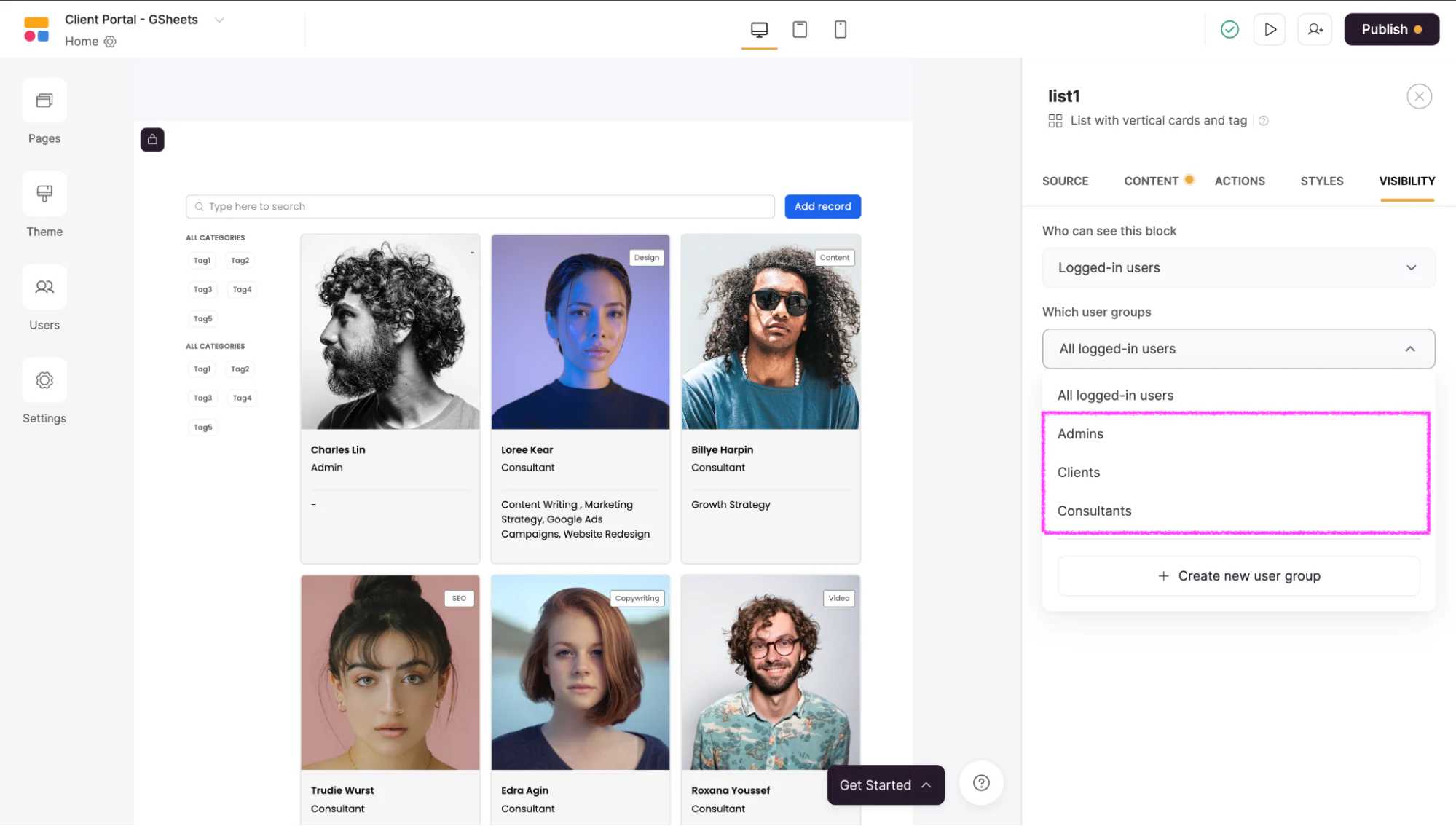Open the Pages panel icon
The height and width of the screenshot is (826, 1456).
[x=44, y=101]
